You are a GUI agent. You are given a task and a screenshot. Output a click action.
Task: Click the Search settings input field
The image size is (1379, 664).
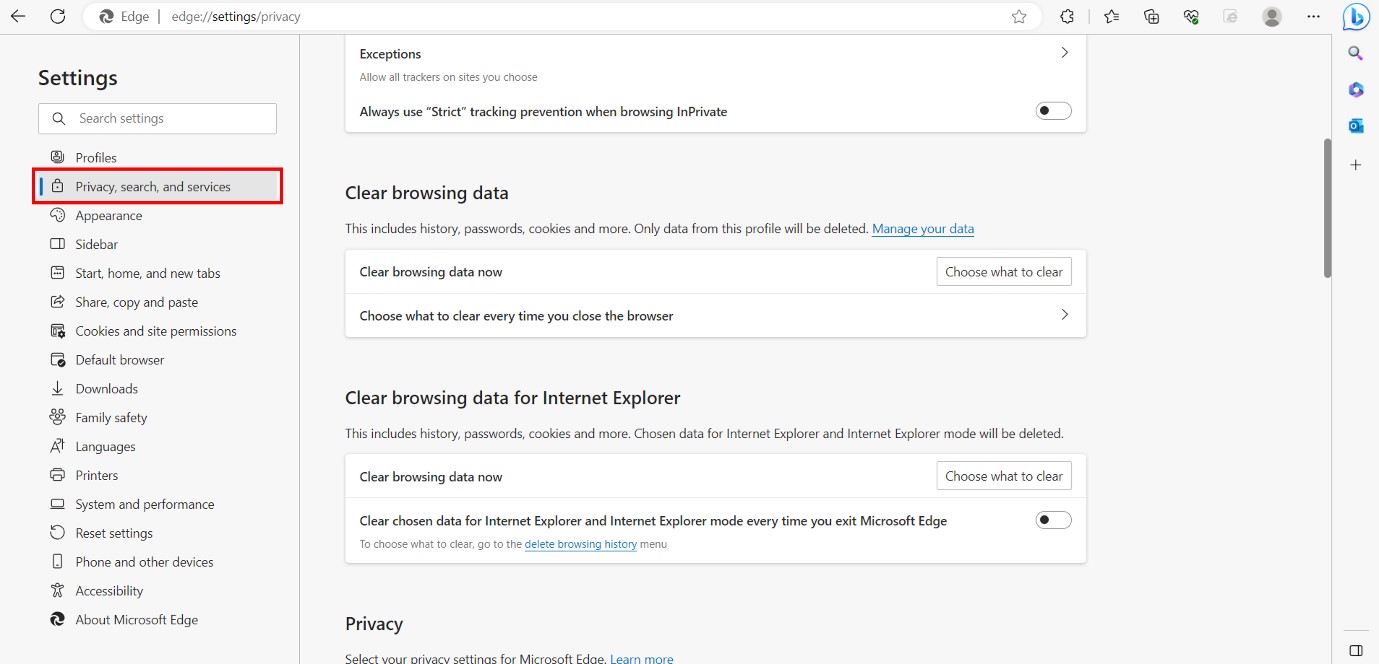click(x=157, y=118)
